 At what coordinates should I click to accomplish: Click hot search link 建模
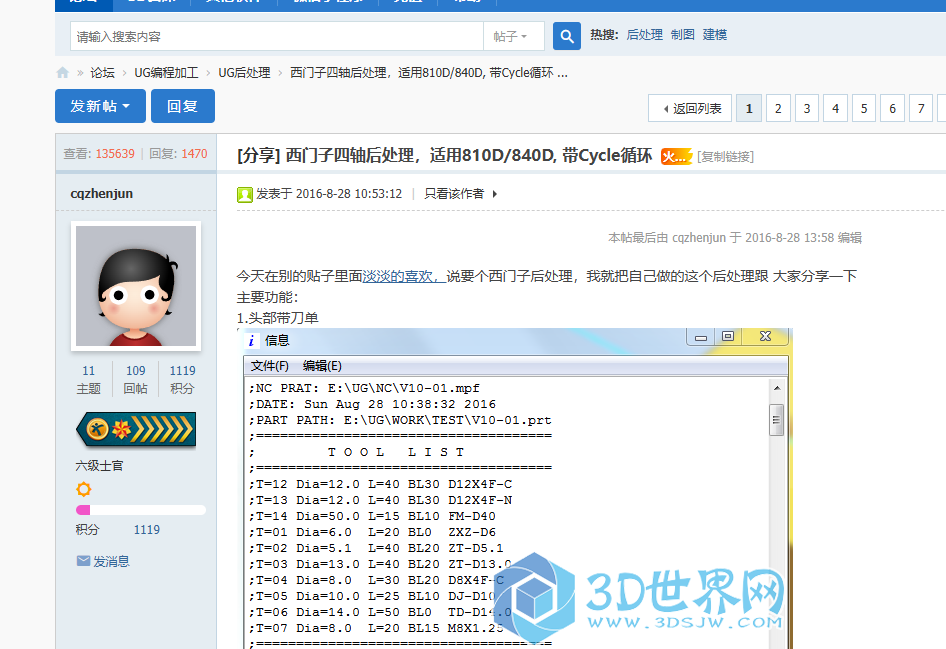[714, 34]
